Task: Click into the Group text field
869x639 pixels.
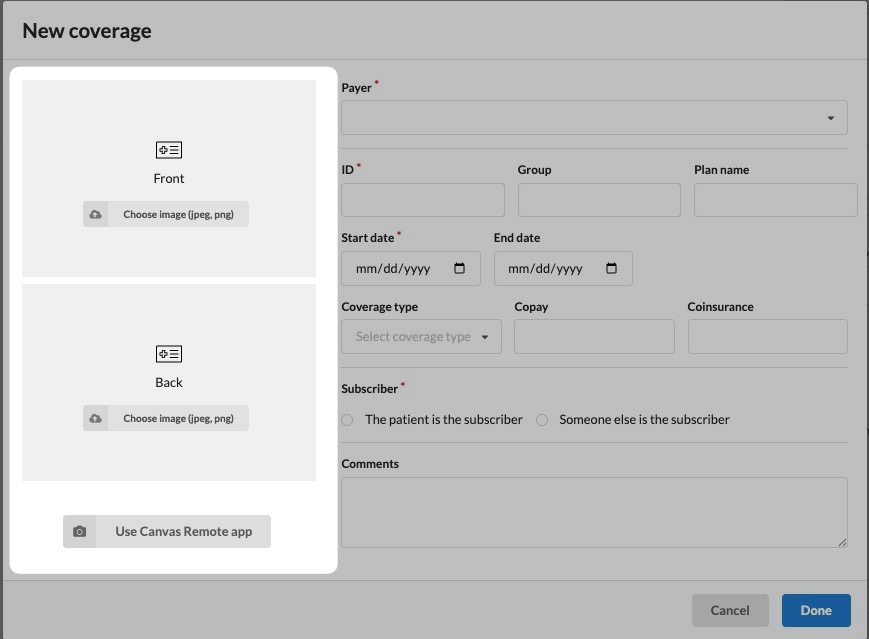Action: point(599,200)
